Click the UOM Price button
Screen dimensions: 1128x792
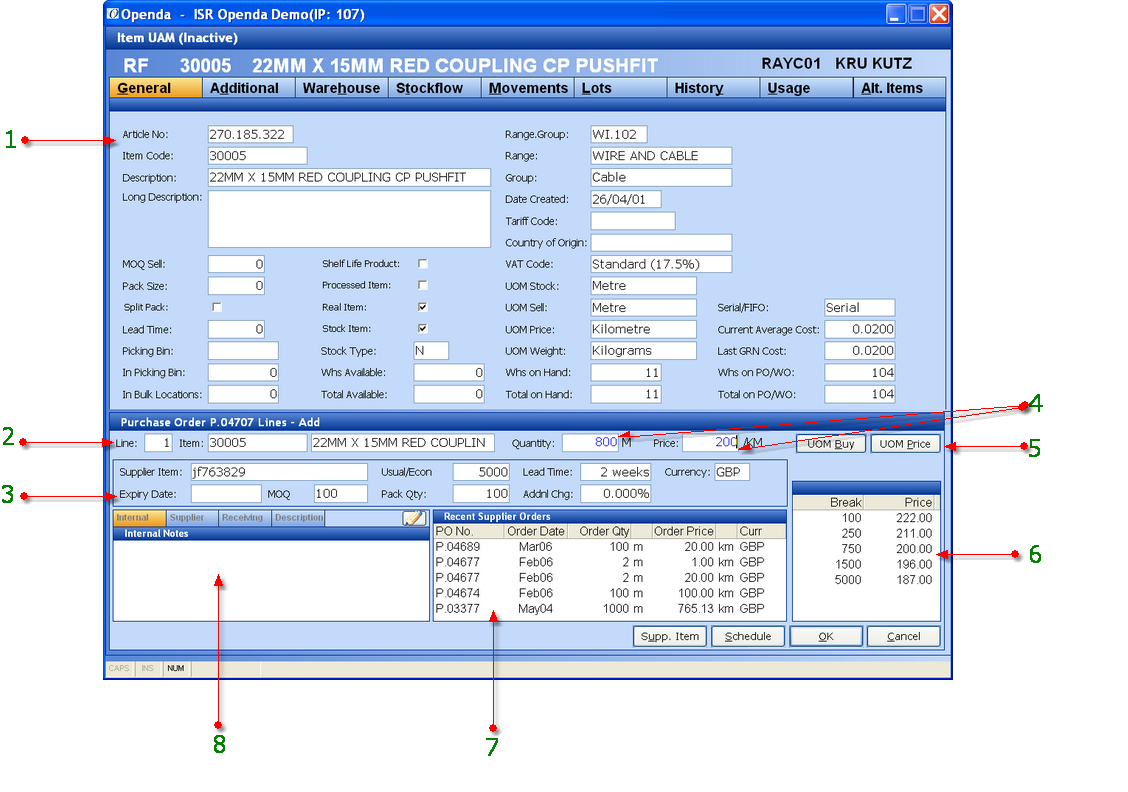(905, 444)
